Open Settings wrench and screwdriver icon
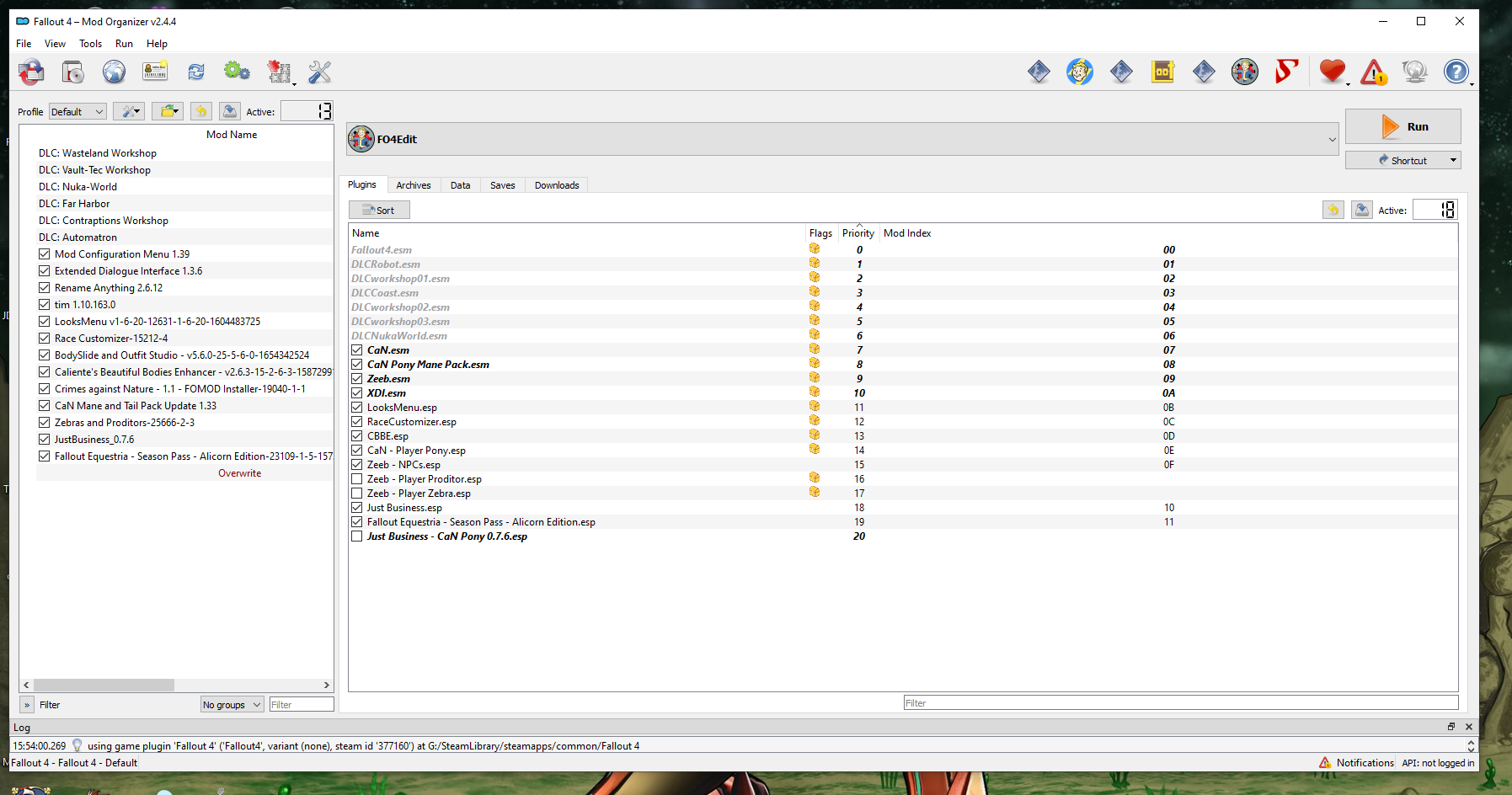Image resolution: width=1512 pixels, height=795 pixels. (x=320, y=72)
